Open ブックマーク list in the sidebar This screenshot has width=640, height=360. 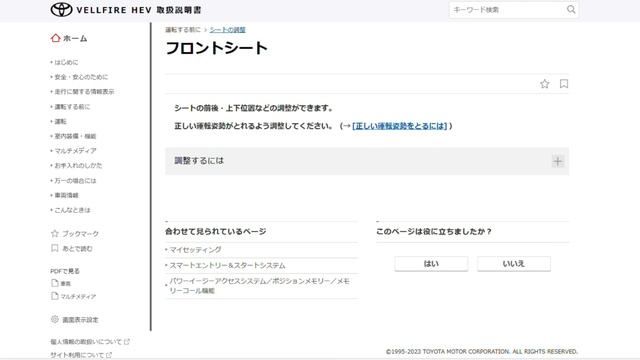coord(80,234)
